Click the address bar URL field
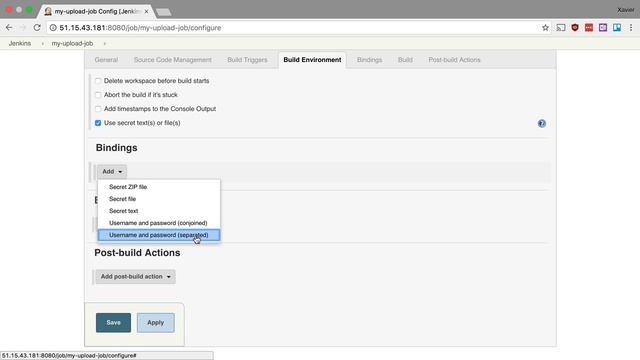Viewport: 640px width, 360px height. coord(298,28)
